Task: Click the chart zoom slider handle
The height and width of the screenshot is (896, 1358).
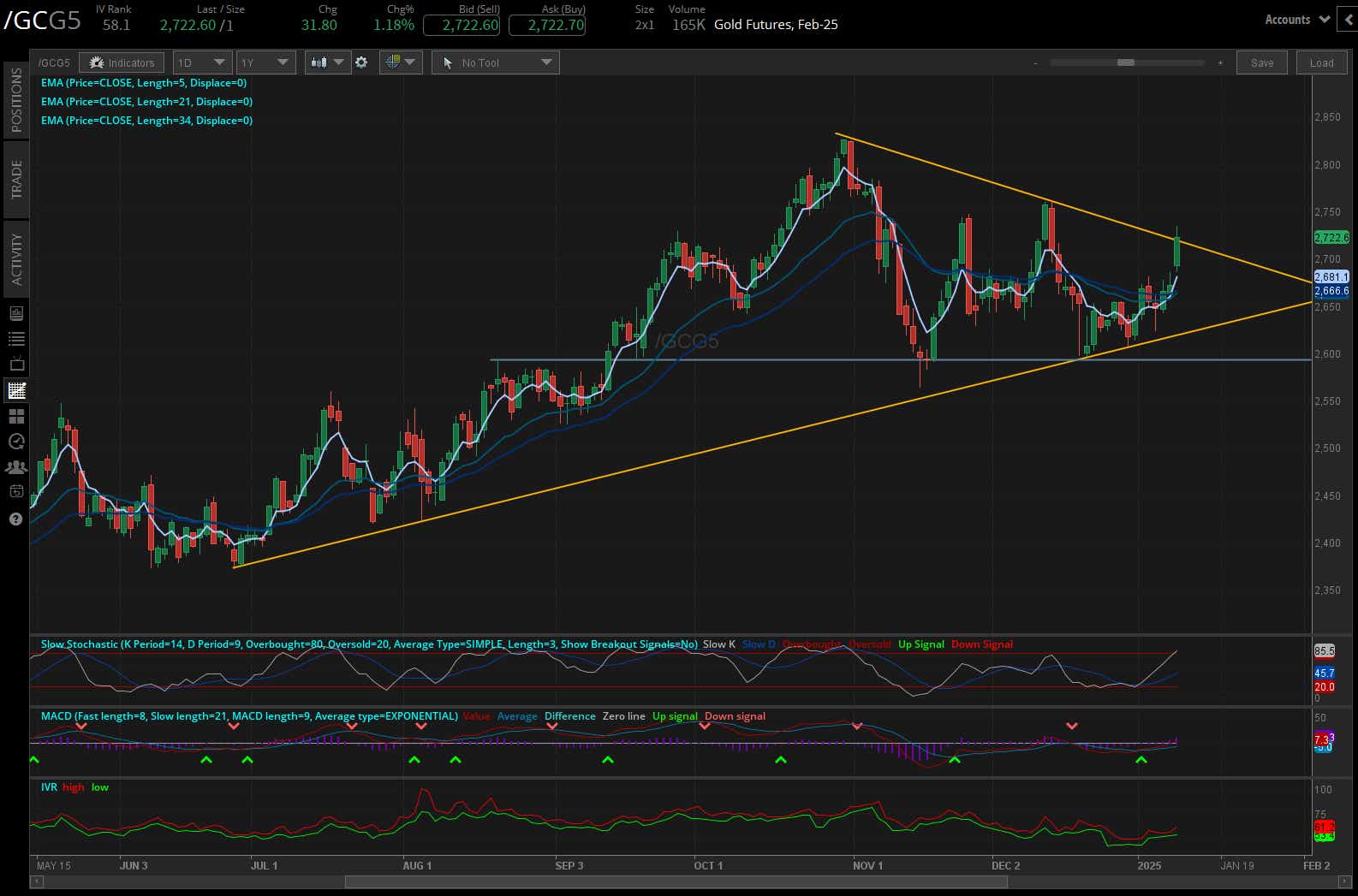Action: point(1126,62)
